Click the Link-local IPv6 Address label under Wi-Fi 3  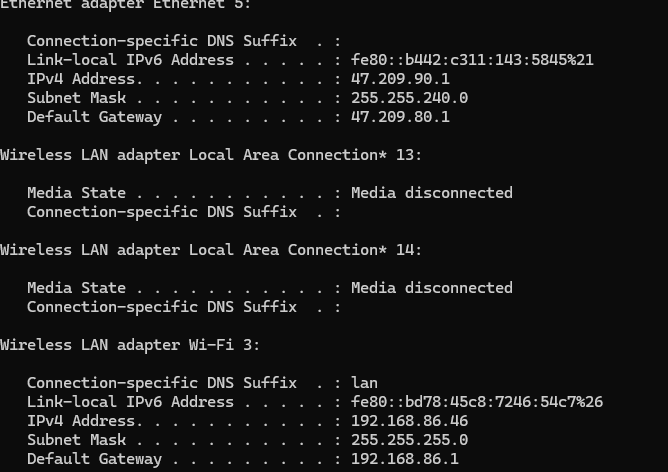[x=130, y=402]
